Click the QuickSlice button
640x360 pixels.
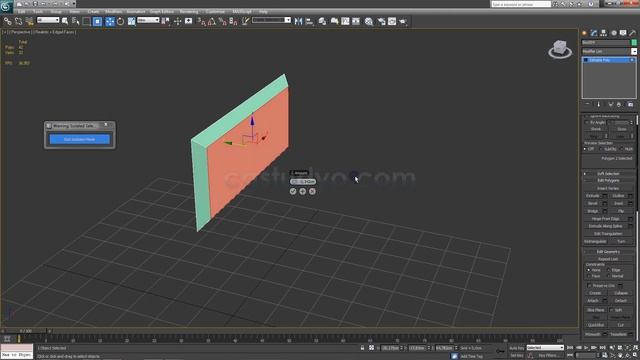coord(596,325)
